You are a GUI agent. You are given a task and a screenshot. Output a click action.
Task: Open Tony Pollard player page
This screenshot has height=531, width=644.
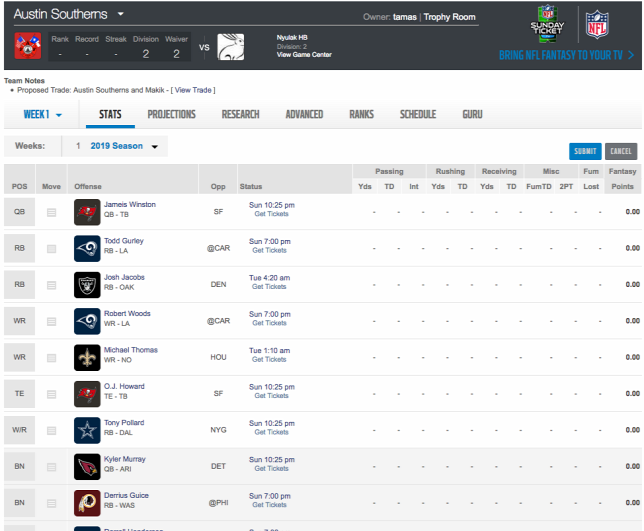coord(124,423)
